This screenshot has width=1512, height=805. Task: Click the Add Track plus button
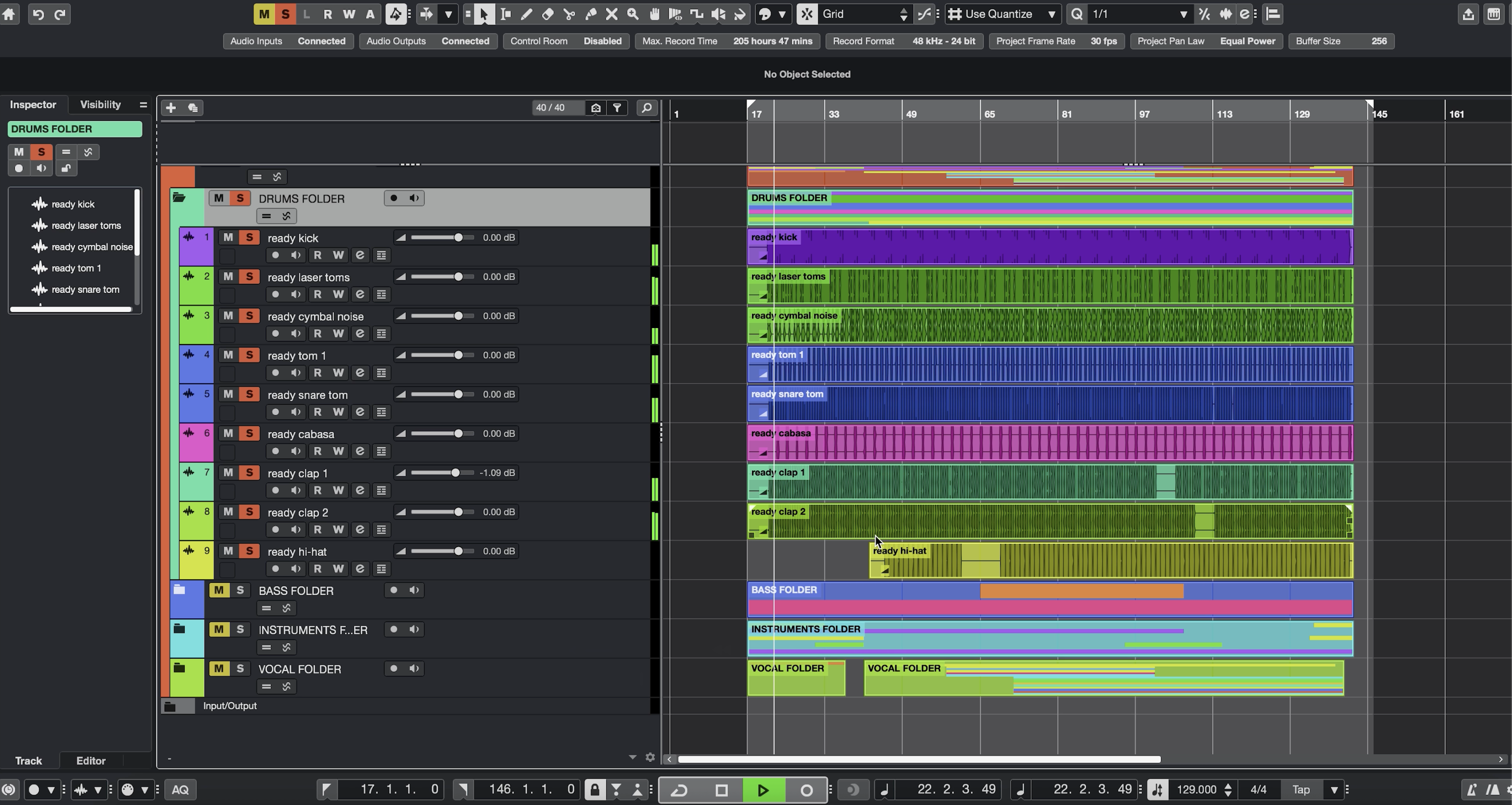171,107
